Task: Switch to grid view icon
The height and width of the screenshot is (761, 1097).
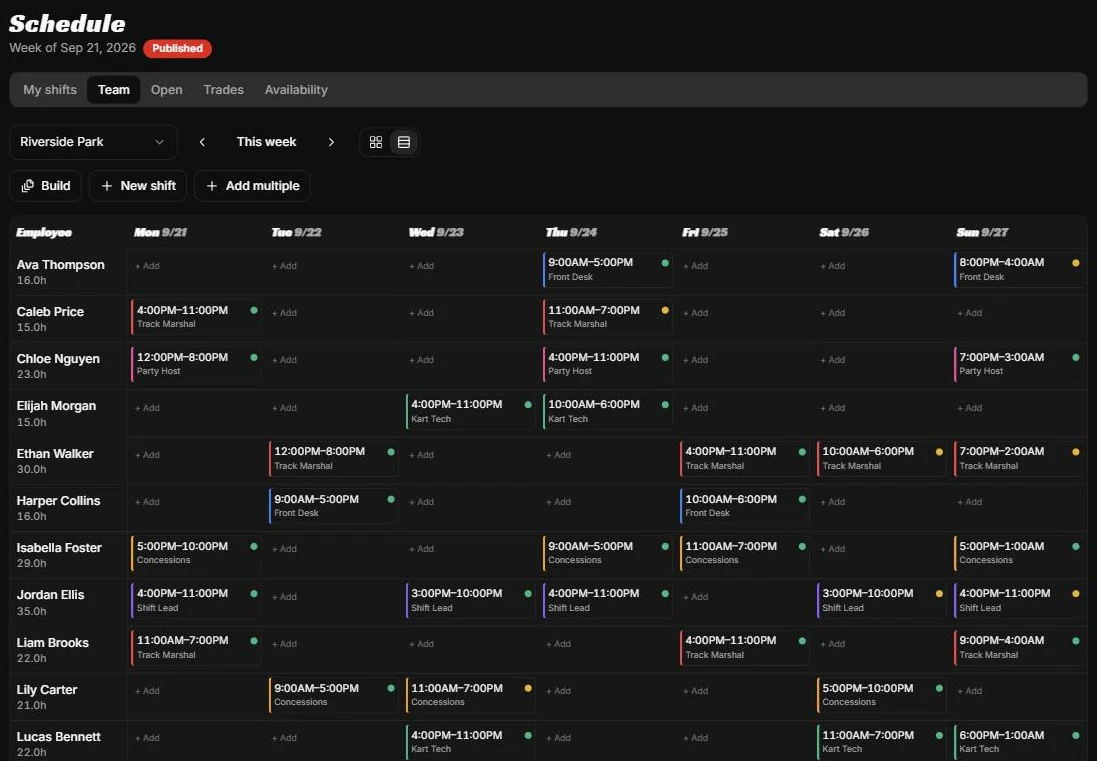Action: tap(376, 142)
